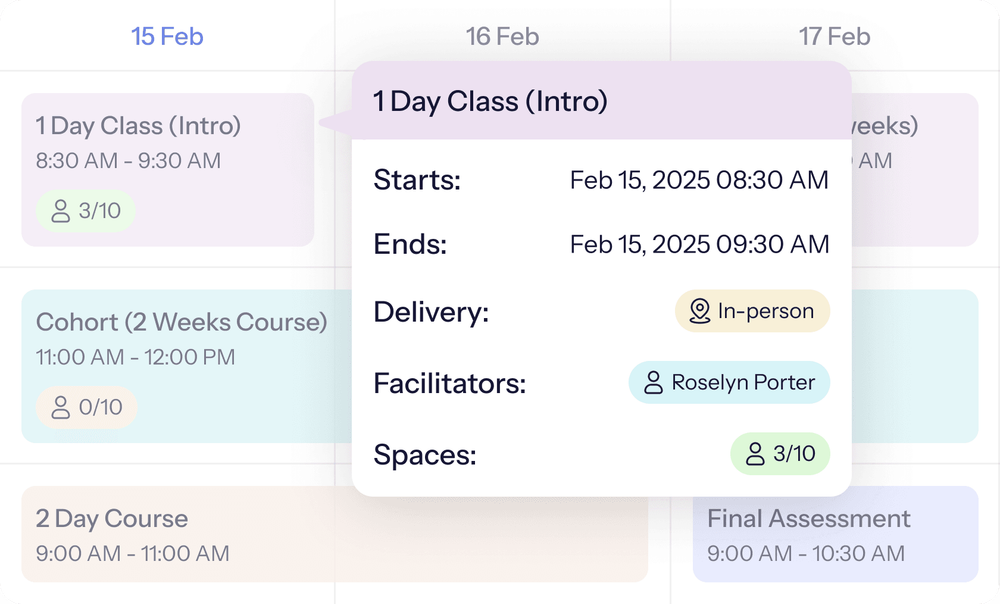Open the Roselyn Porter facilitator badge
Image resolution: width=1000 pixels, height=604 pixels.
[x=729, y=382]
